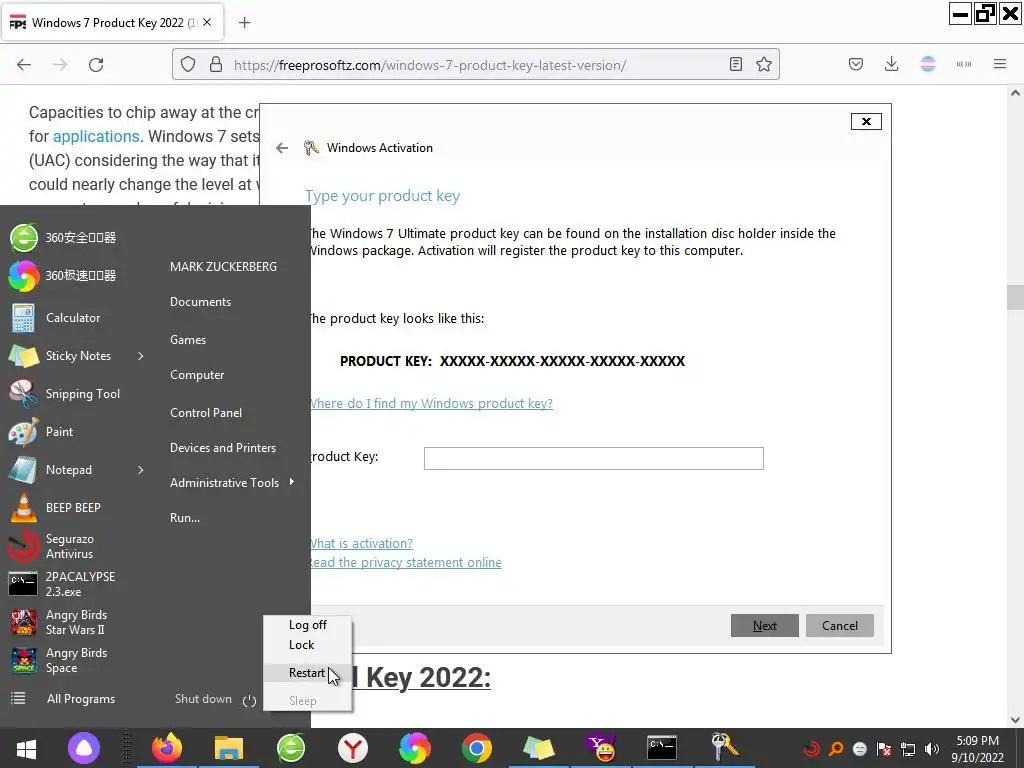Open Devices and Printers
The image size is (1024, 768).
click(223, 448)
